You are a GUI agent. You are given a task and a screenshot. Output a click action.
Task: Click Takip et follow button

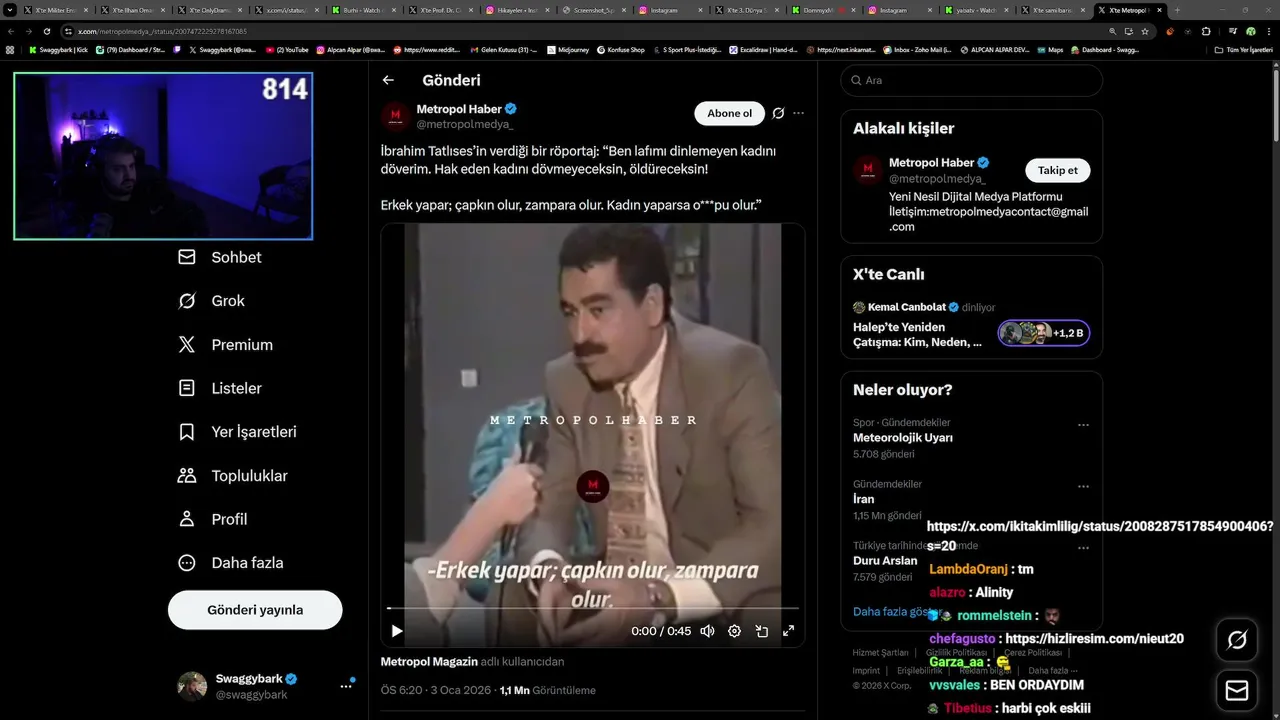coord(1057,170)
